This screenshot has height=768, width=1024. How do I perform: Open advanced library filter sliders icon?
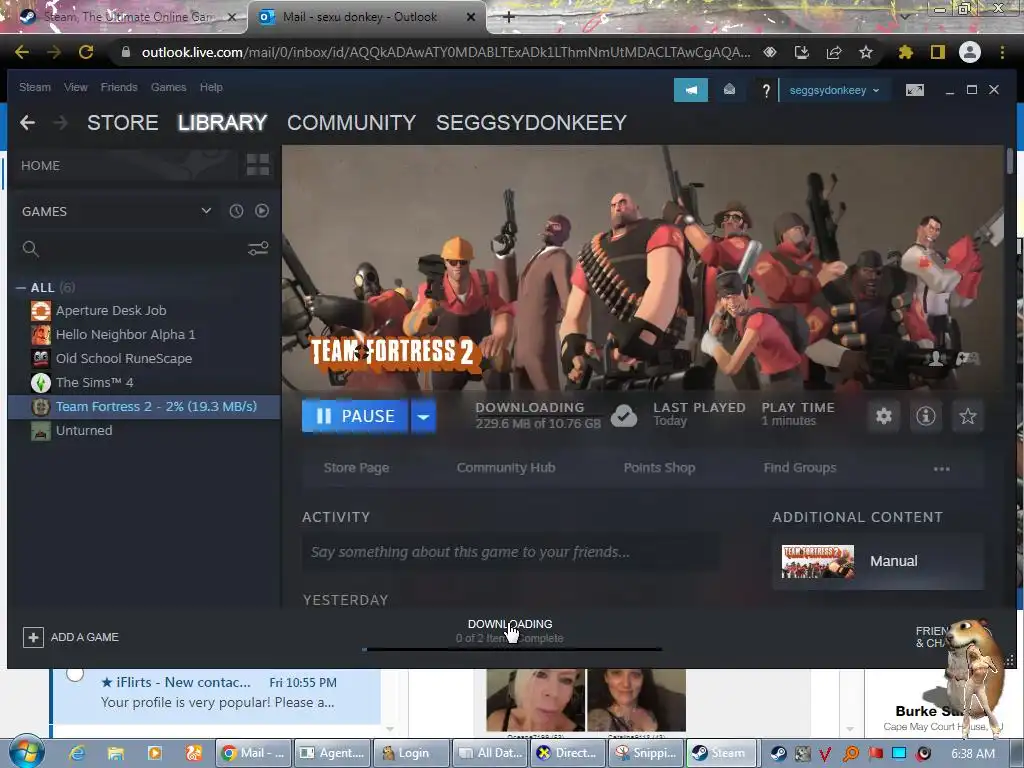(x=258, y=248)
